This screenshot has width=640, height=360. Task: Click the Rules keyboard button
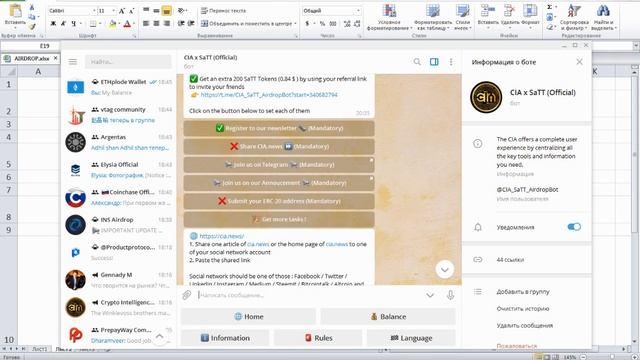coord(318,338)
